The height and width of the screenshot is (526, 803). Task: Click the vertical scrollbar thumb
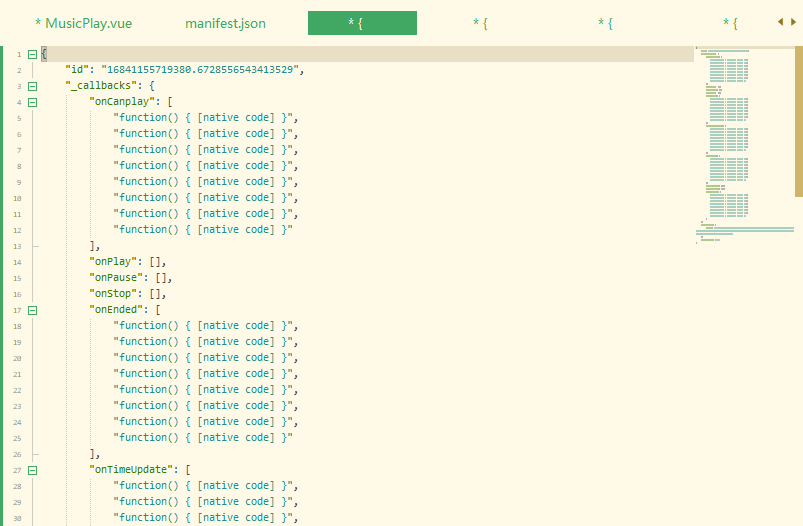(x=798, y=121)
